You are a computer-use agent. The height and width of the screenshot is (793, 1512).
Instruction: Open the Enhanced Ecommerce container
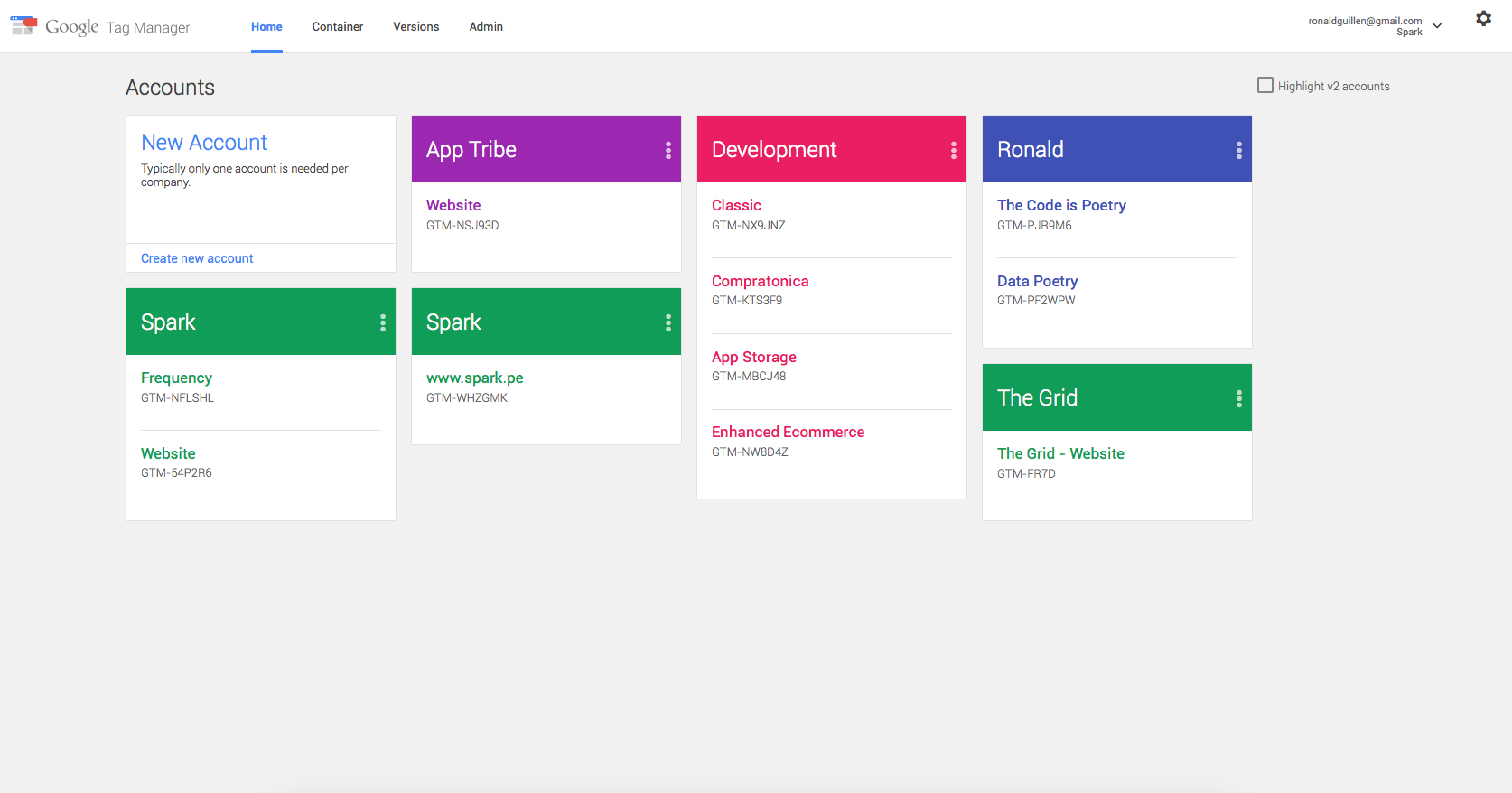tap(789, 432)
